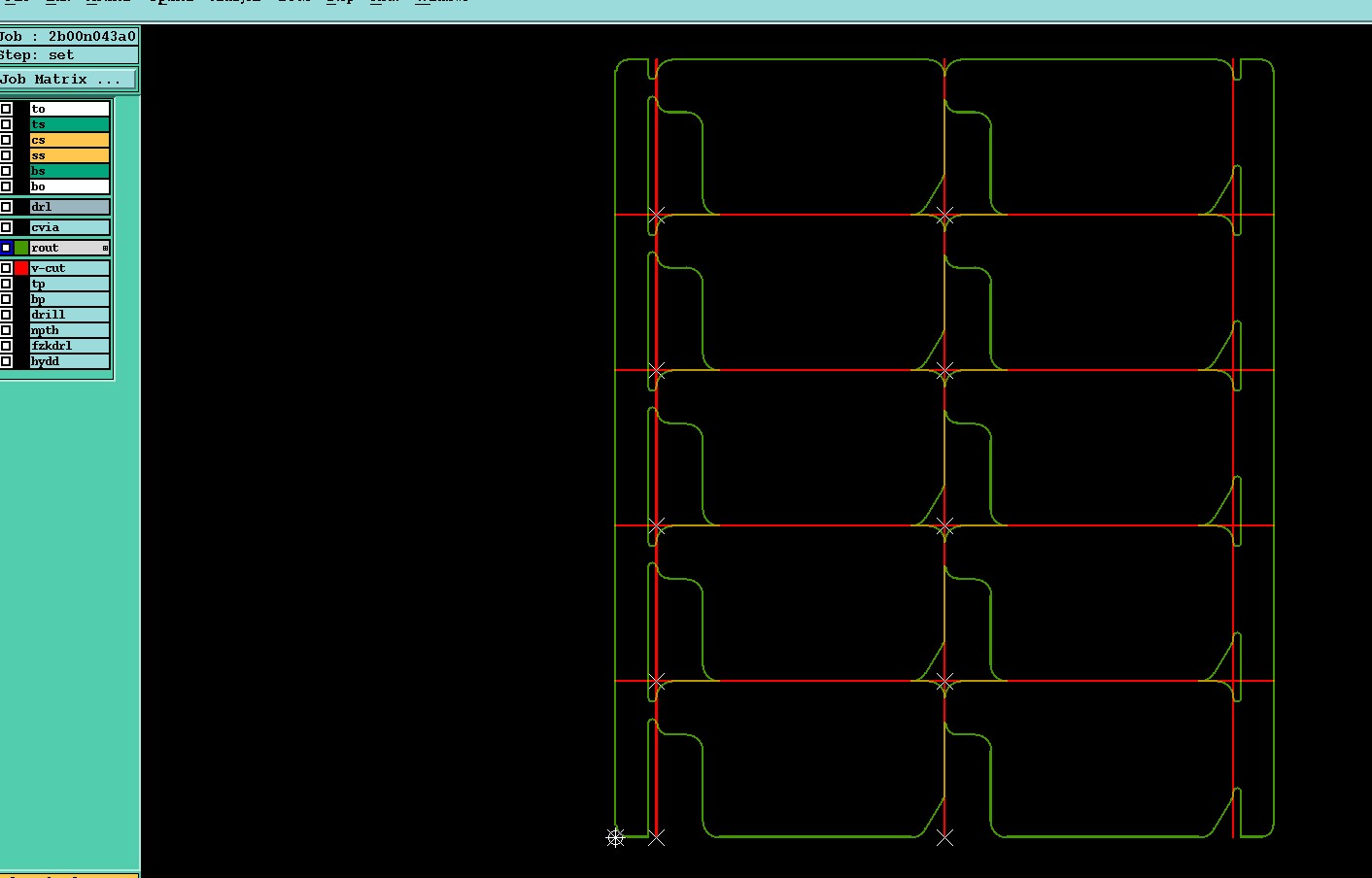The width and height of the screenshot is (1372, 878).
Task: Select the 'hydd' layer name
Action: [x=69, y=361]
